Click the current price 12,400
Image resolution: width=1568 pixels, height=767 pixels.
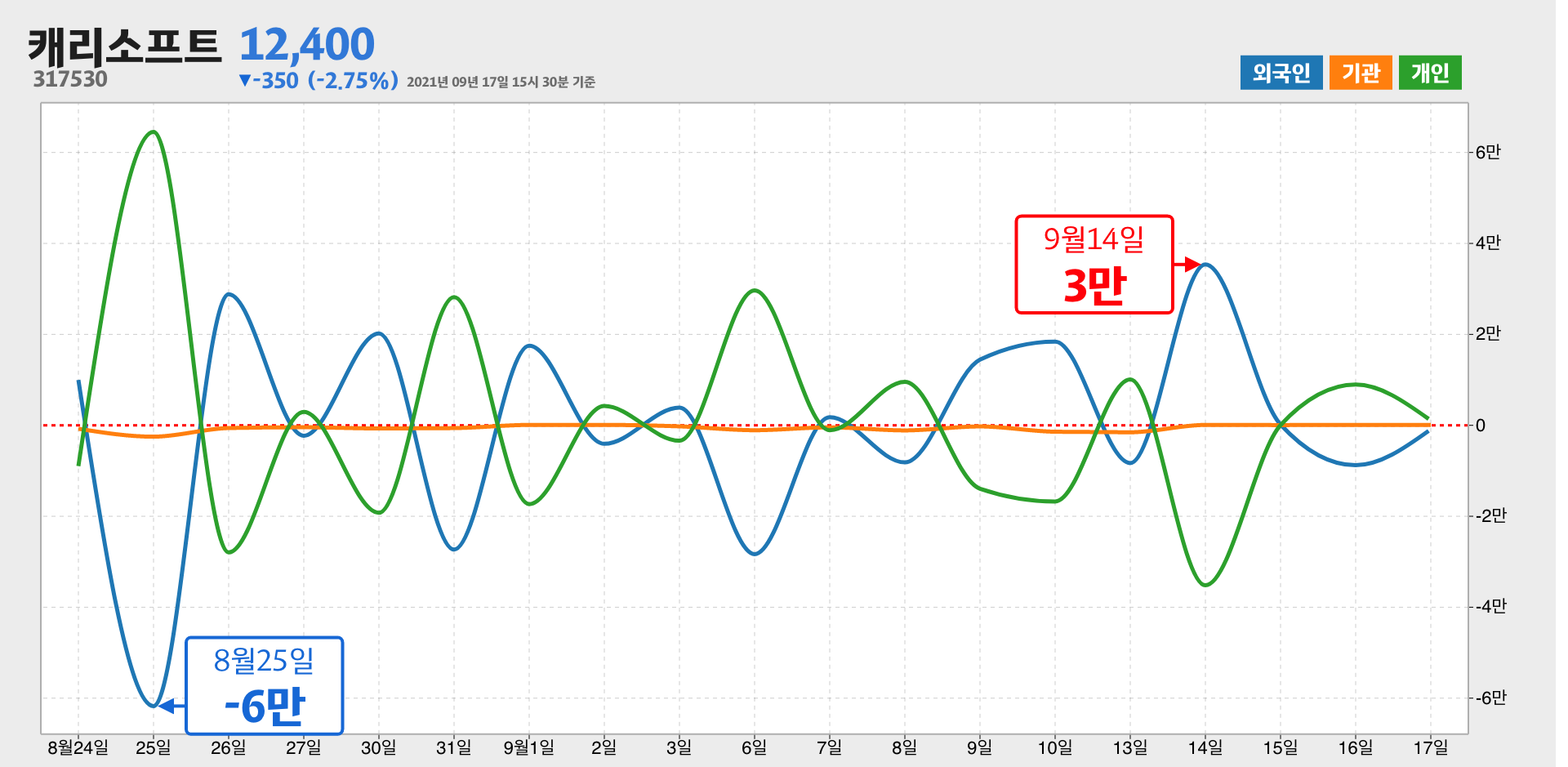pyautogui.click(x=307, y=44)
